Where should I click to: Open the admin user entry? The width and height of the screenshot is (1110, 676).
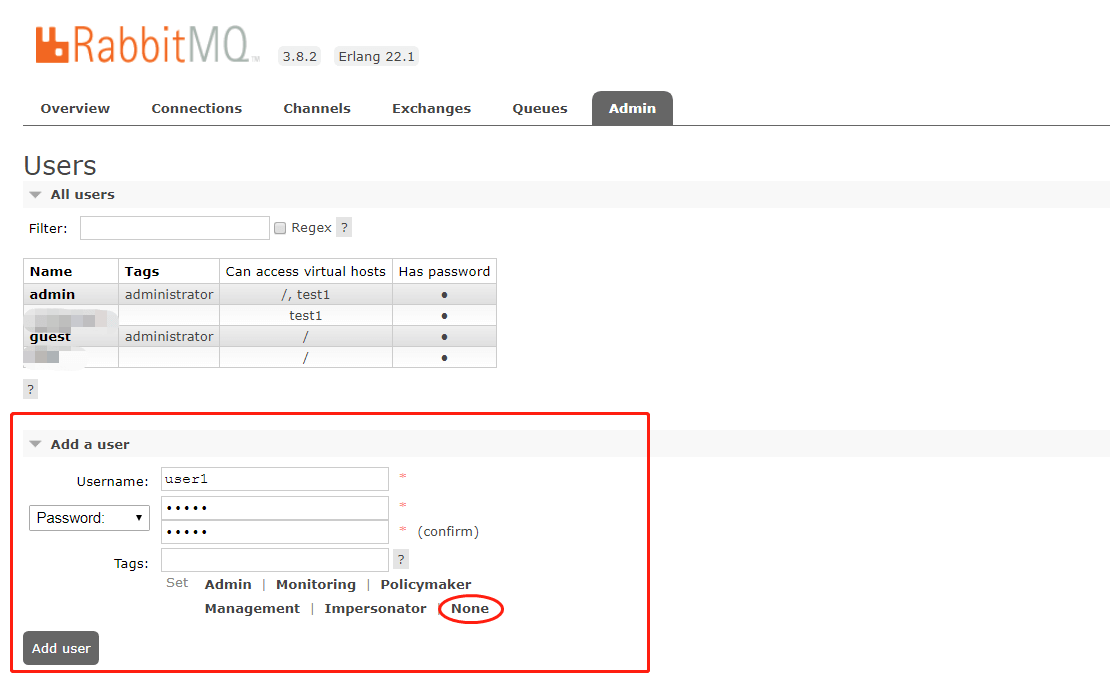(52, 294)
